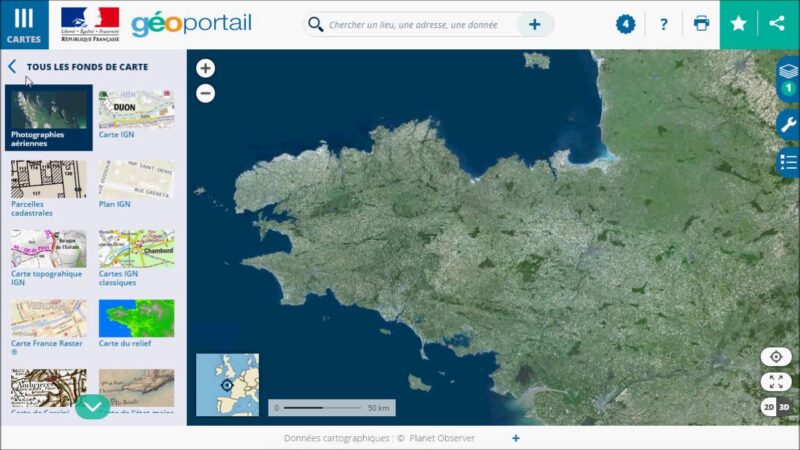Open favorites with the star icon
This screenshot has height=450, width=800.
[x=739, y=24]
